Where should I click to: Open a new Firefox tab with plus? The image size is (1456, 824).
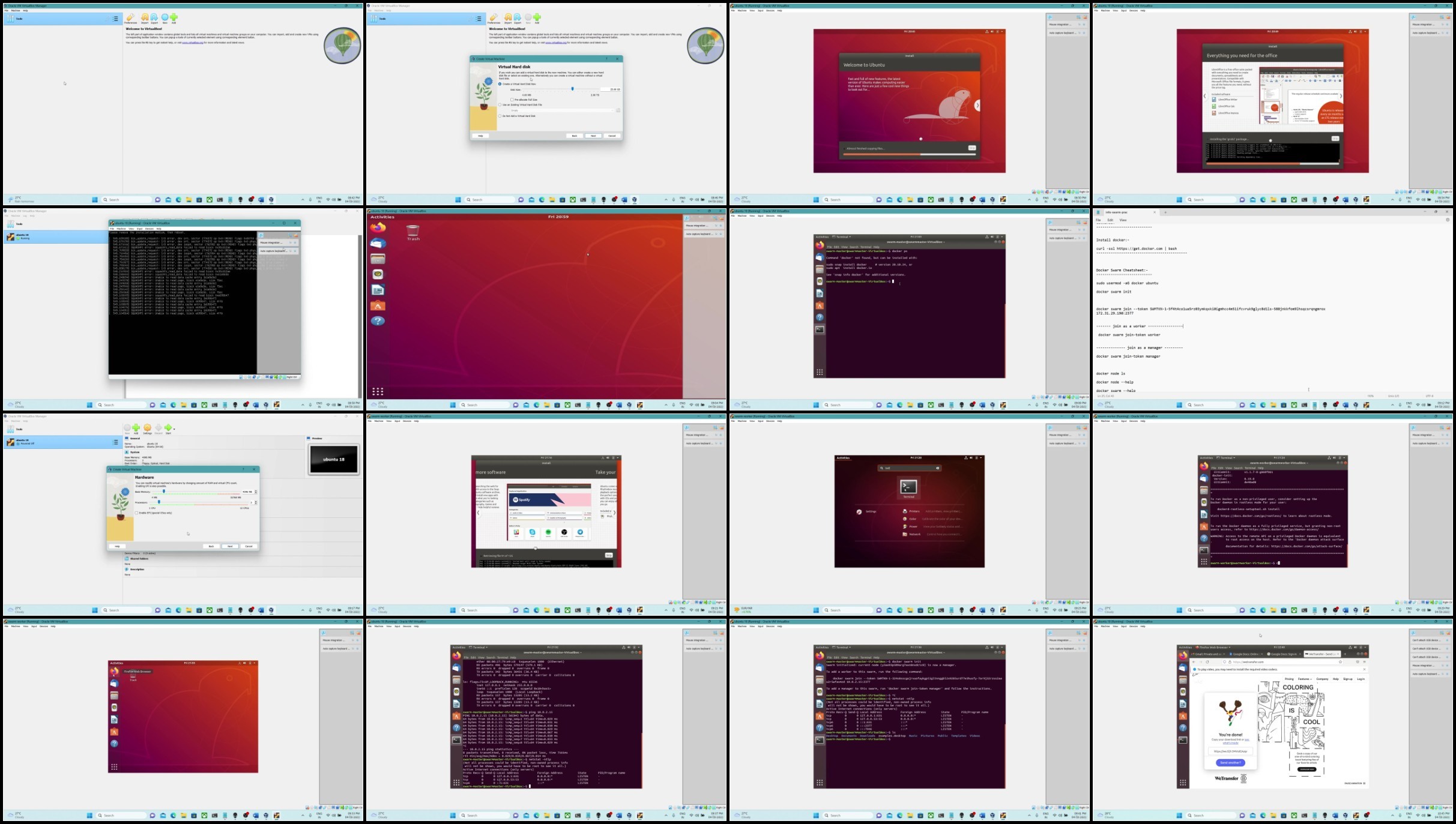[1345, 654]
